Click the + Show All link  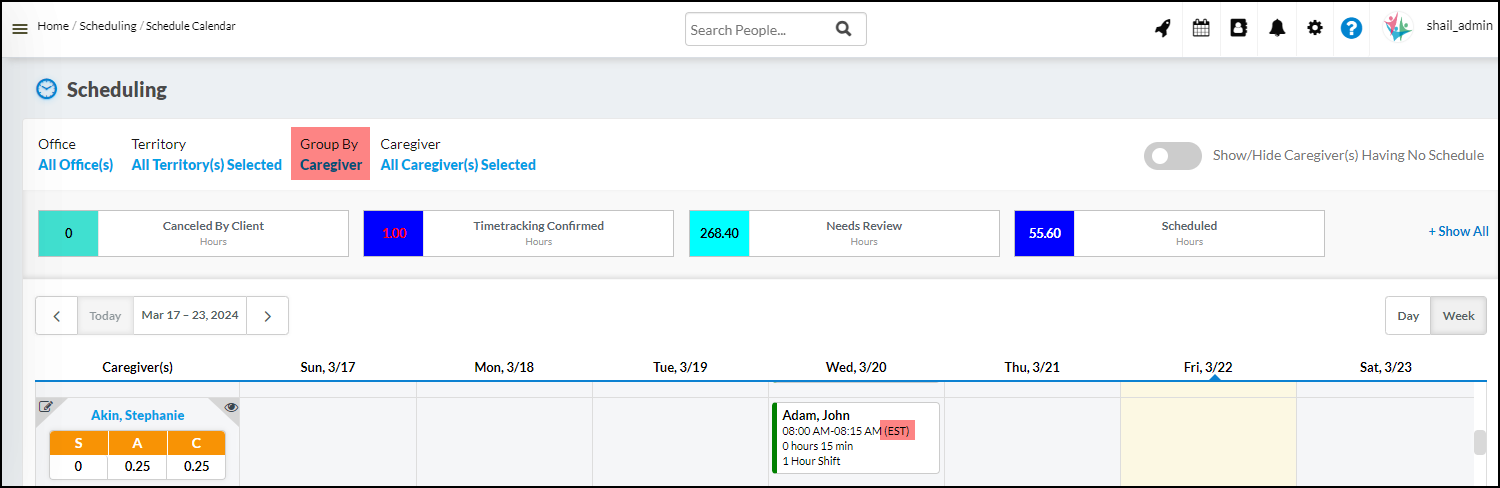click(x=1458, y=231)
